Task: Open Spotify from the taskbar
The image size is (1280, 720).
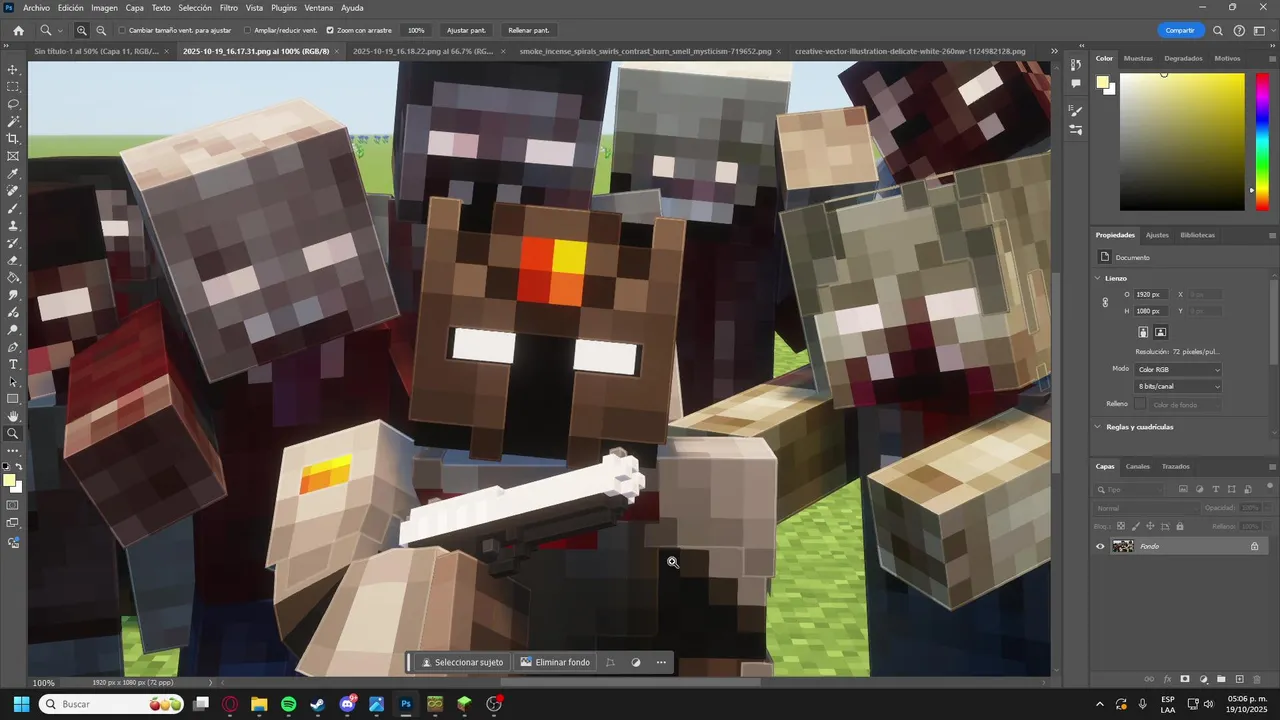Action: pyautogui.click(x=288, y=704)
